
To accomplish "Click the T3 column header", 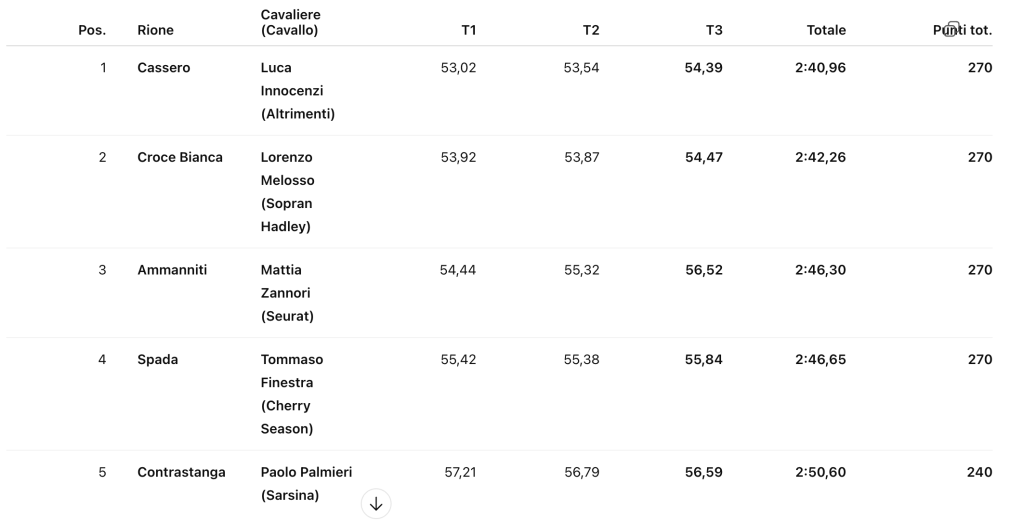I will (714, 30).
